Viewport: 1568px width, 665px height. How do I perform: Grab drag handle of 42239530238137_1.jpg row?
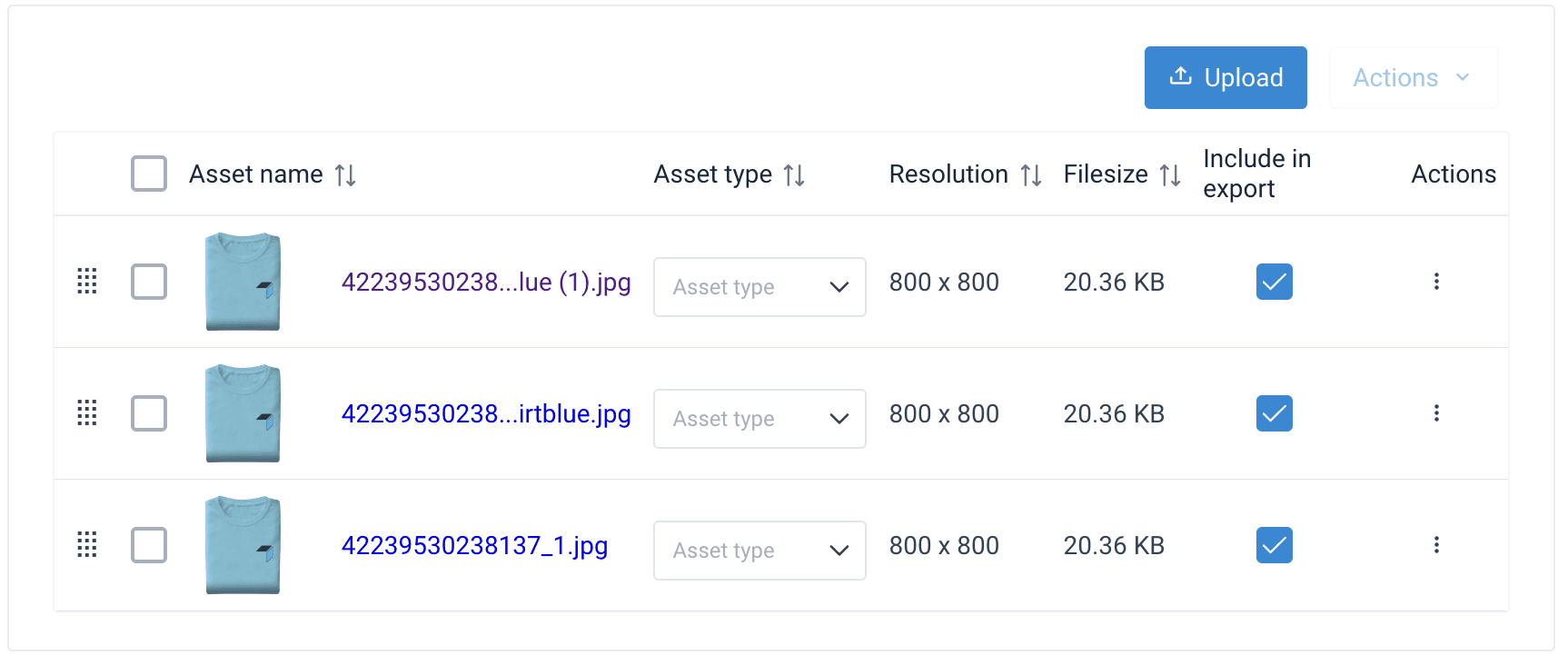pyautogui.click(x=87, y=545)
